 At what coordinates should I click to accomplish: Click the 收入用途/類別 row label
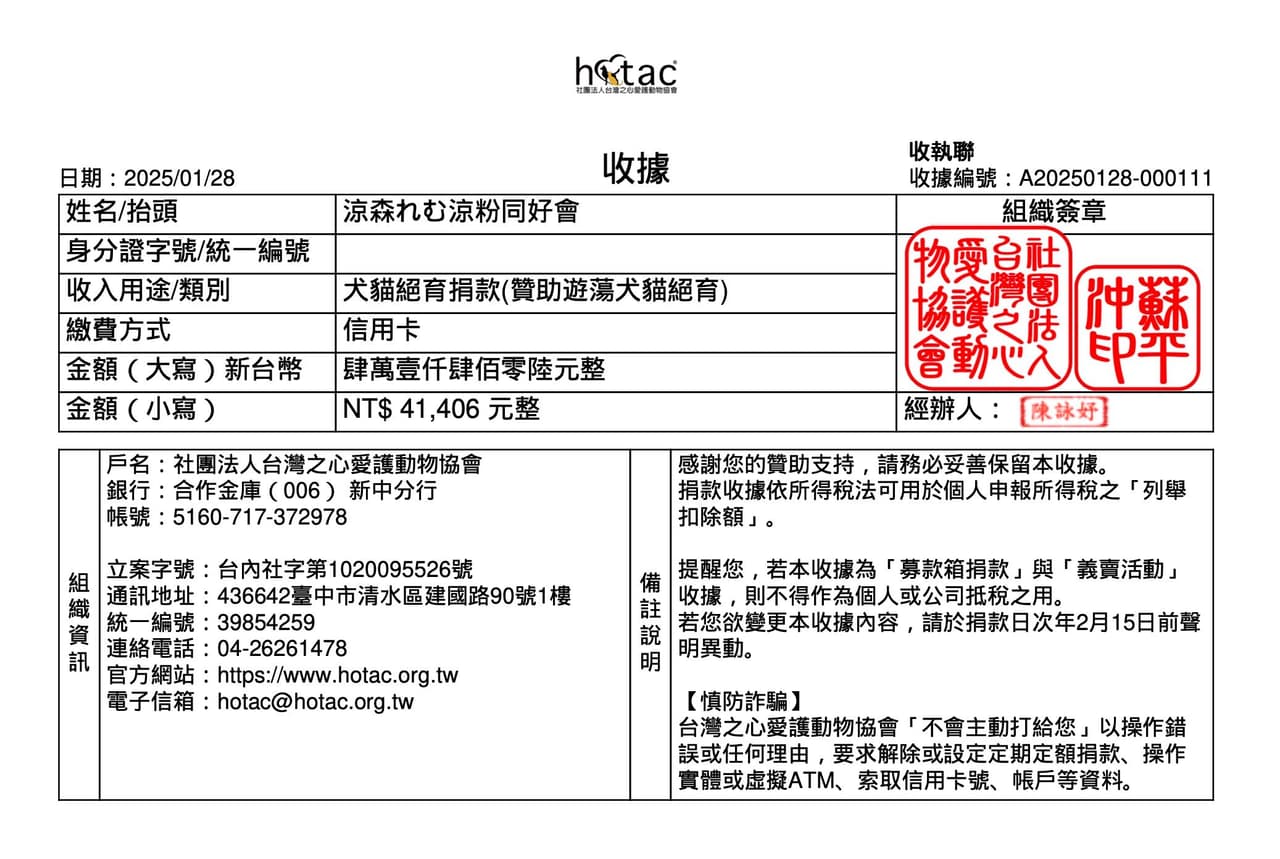click(148, 291)
